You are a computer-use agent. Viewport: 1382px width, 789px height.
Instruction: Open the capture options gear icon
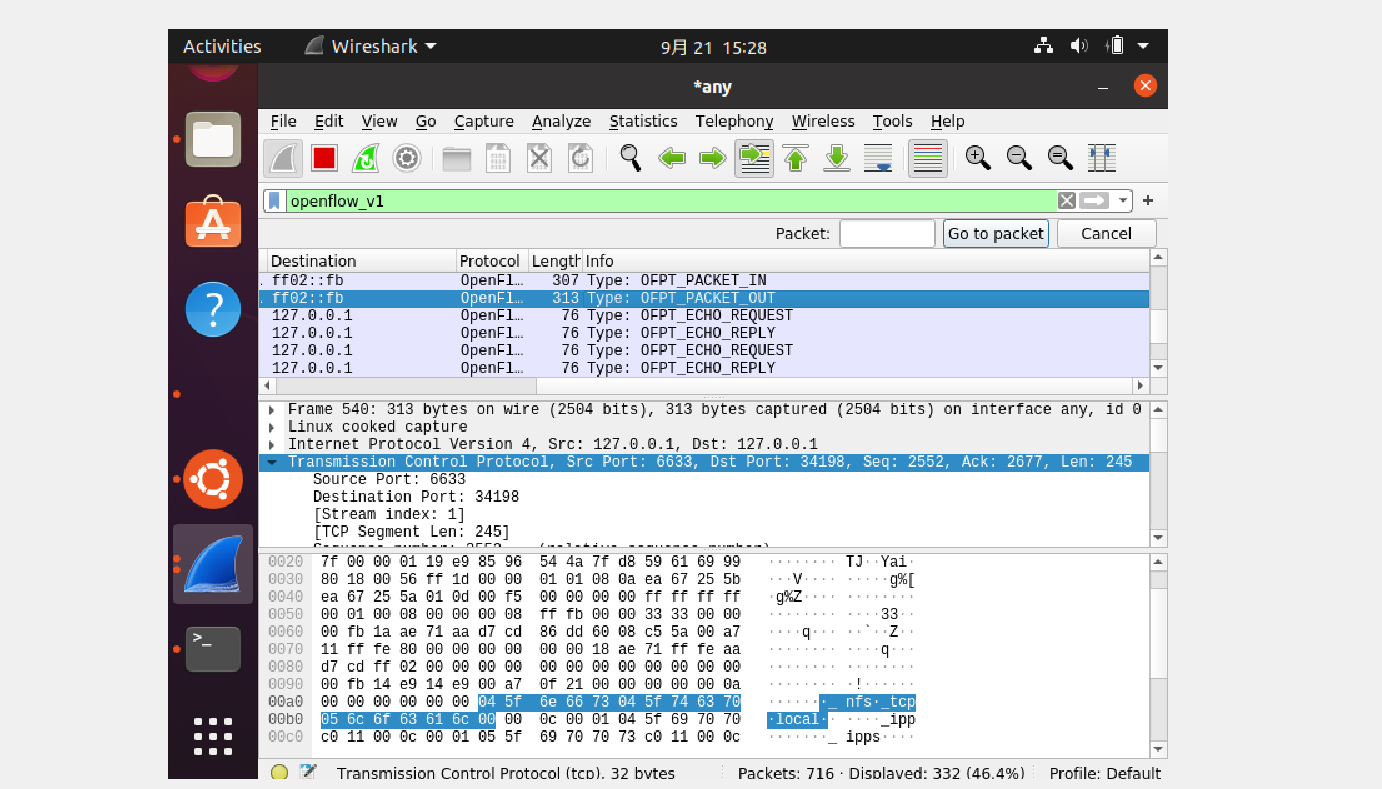406,158
